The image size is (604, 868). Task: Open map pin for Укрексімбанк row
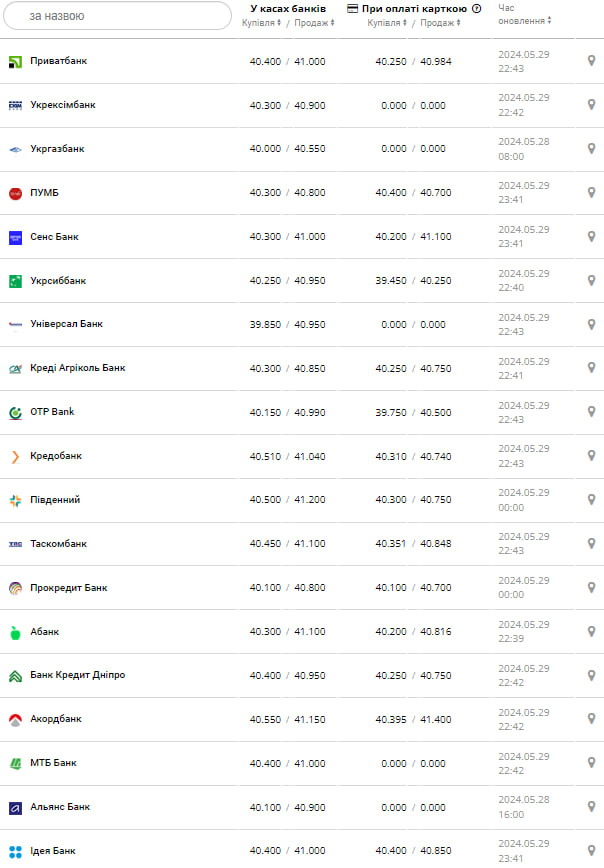591,105
